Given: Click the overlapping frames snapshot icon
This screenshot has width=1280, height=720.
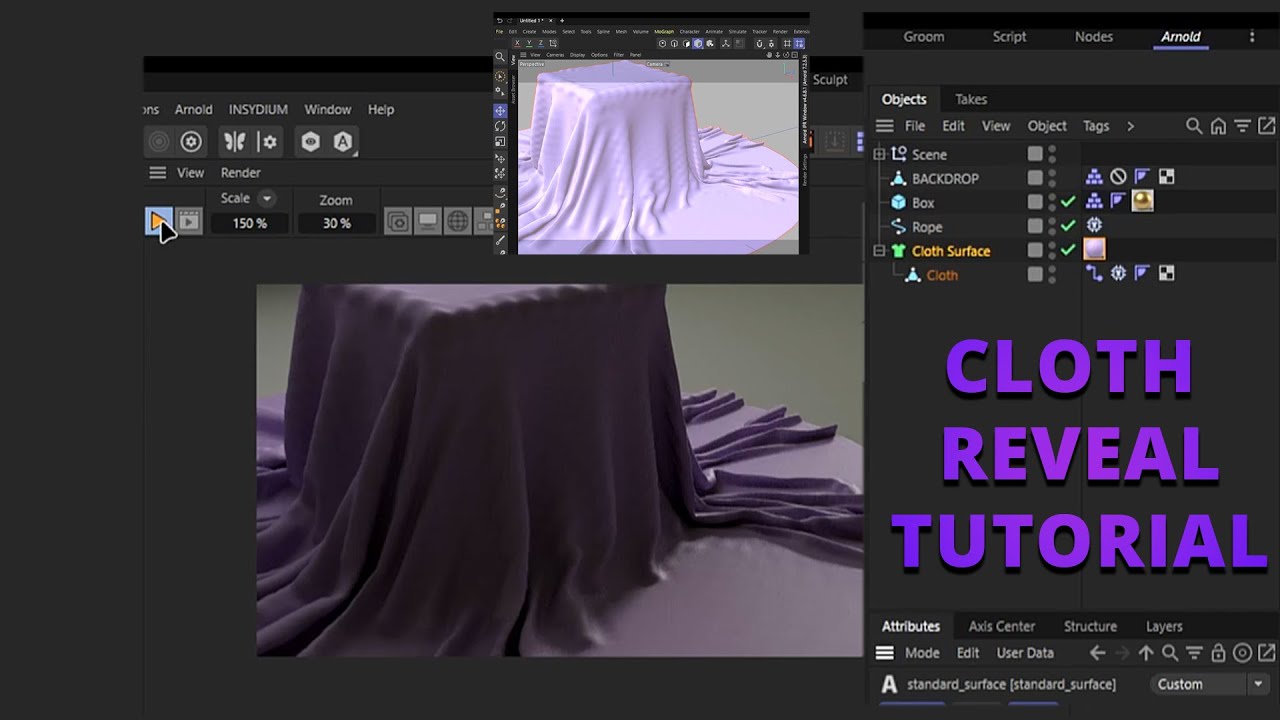Looking at the screenshot, I should [x=398, y=222].
